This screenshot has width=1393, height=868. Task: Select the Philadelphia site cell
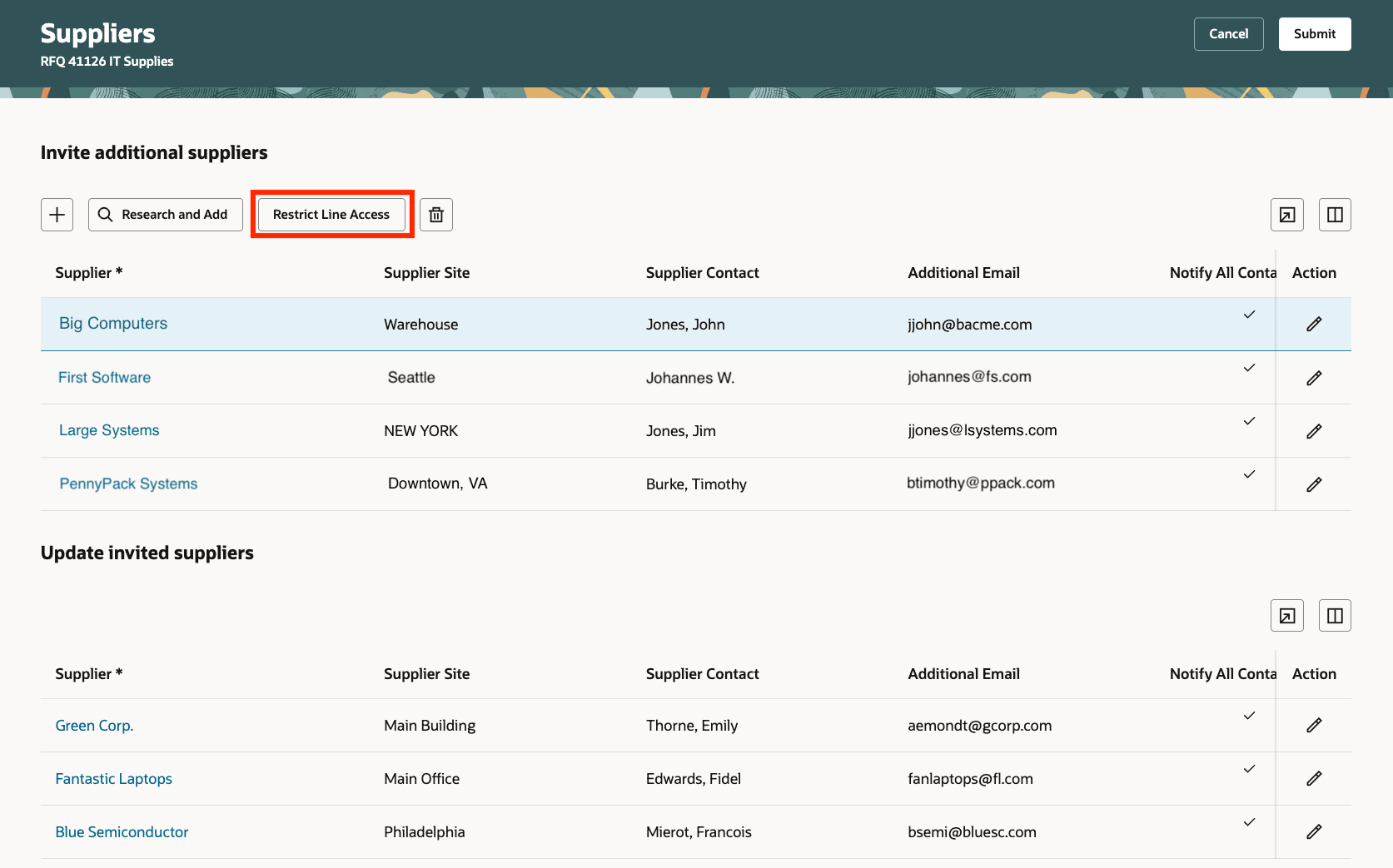(424, 832)
